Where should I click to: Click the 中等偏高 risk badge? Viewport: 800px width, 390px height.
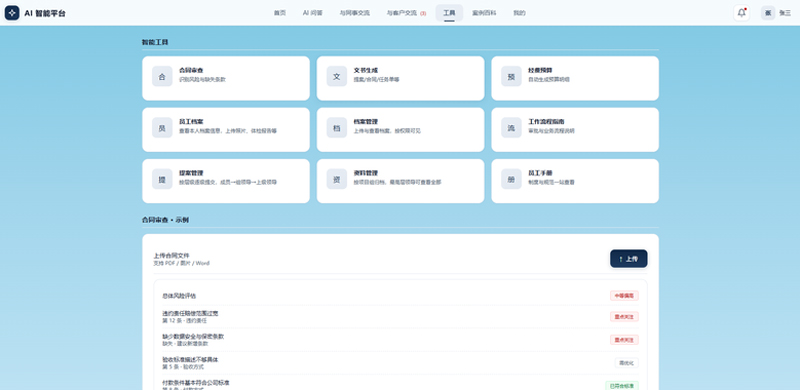click(x=624, y=296)
